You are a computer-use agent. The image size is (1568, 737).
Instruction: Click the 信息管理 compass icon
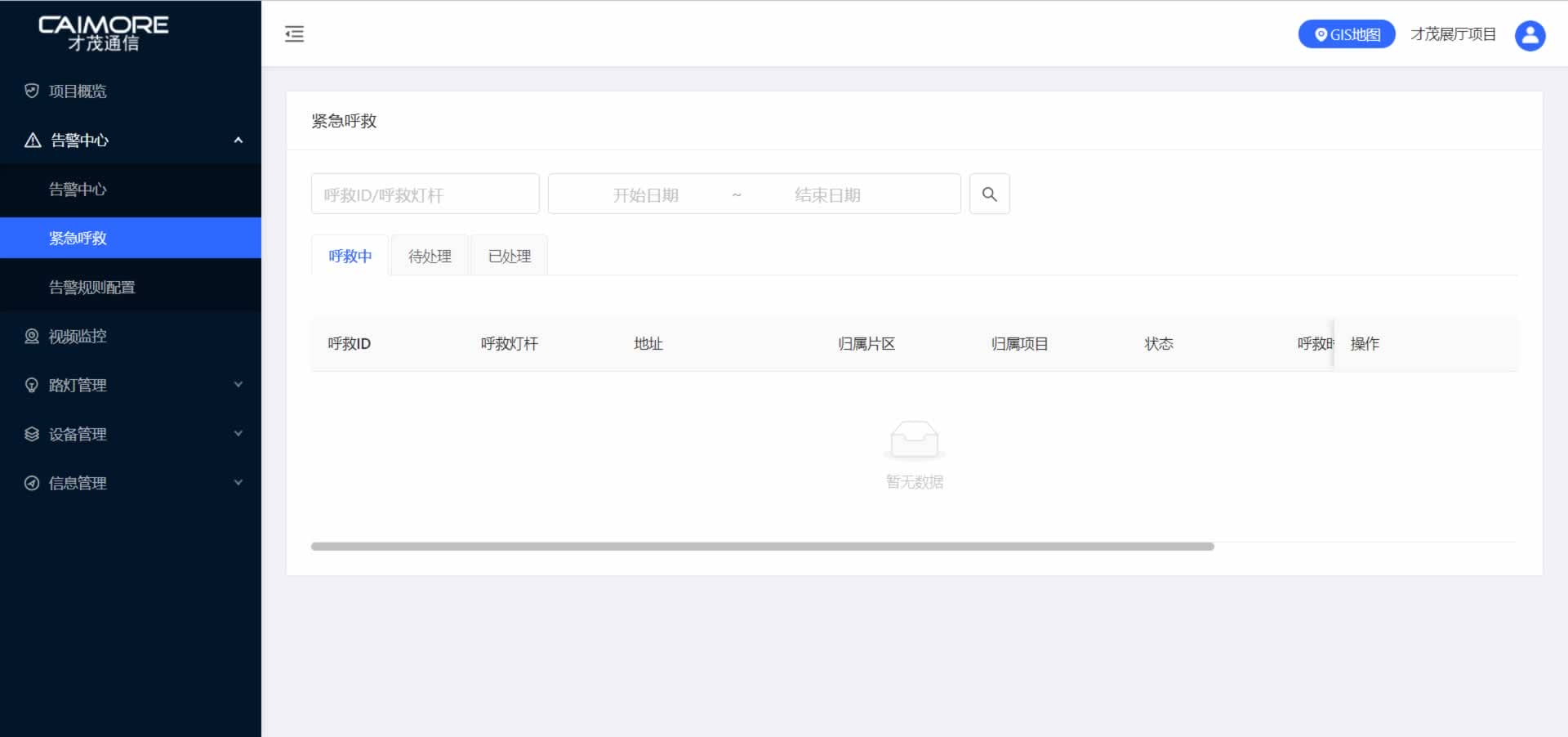pos(31,483)
